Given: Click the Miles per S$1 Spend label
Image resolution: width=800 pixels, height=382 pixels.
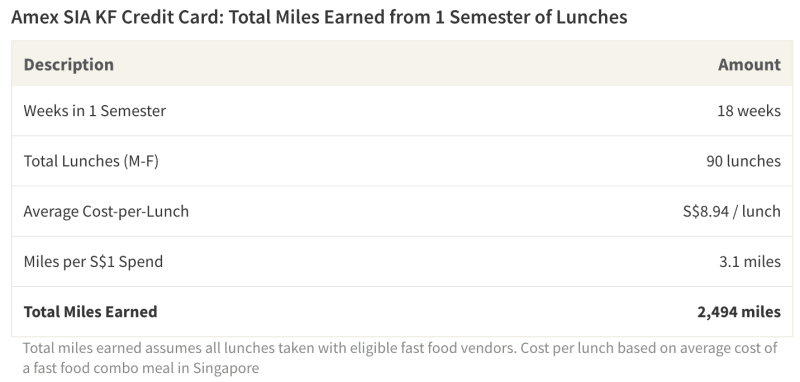Looking at the screenshot, I should [93, 262].
